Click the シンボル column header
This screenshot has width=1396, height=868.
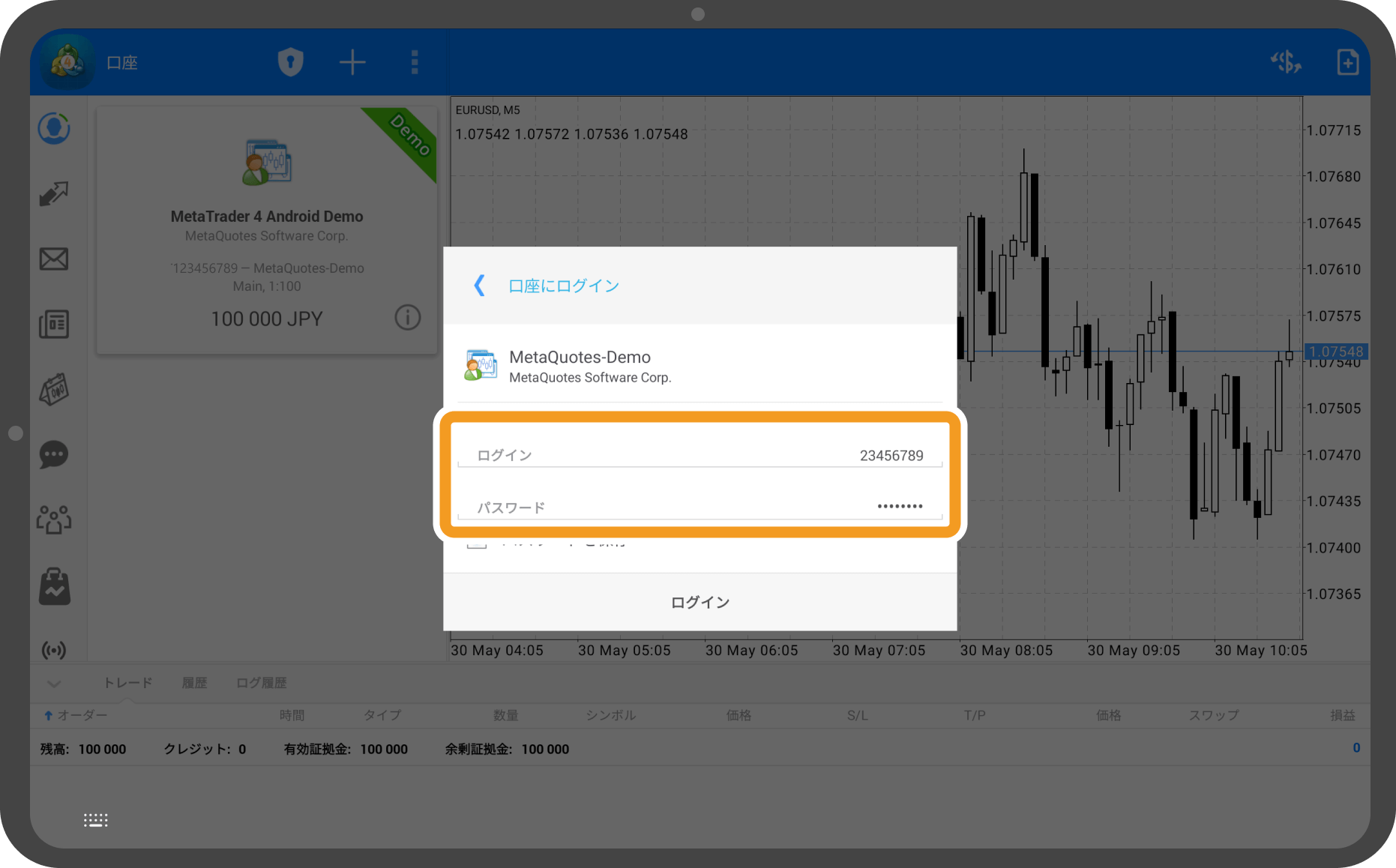tap(611, 715)
